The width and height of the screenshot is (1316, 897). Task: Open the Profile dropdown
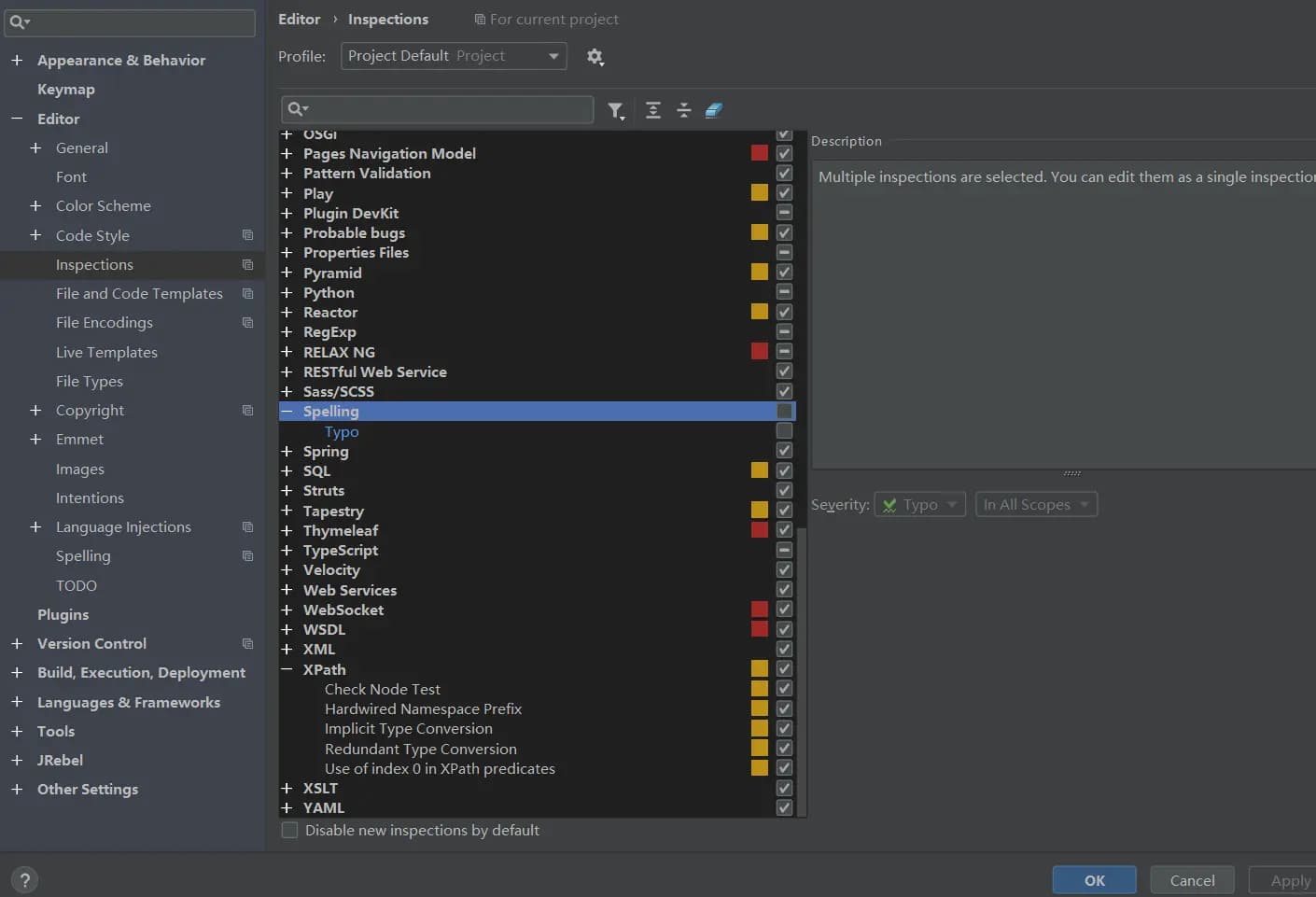pyautogui.click(x=454, y=56)
